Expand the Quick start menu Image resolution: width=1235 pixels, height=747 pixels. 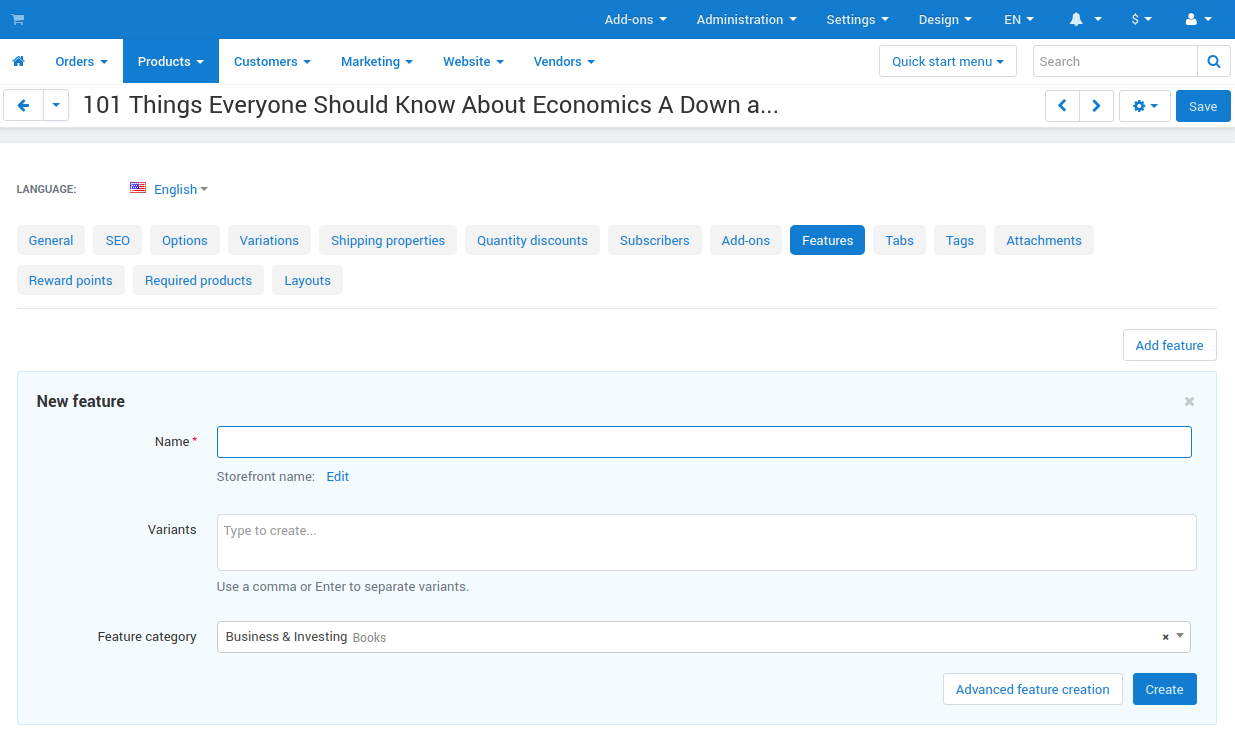pyautogui.click(x=948, y=61)
